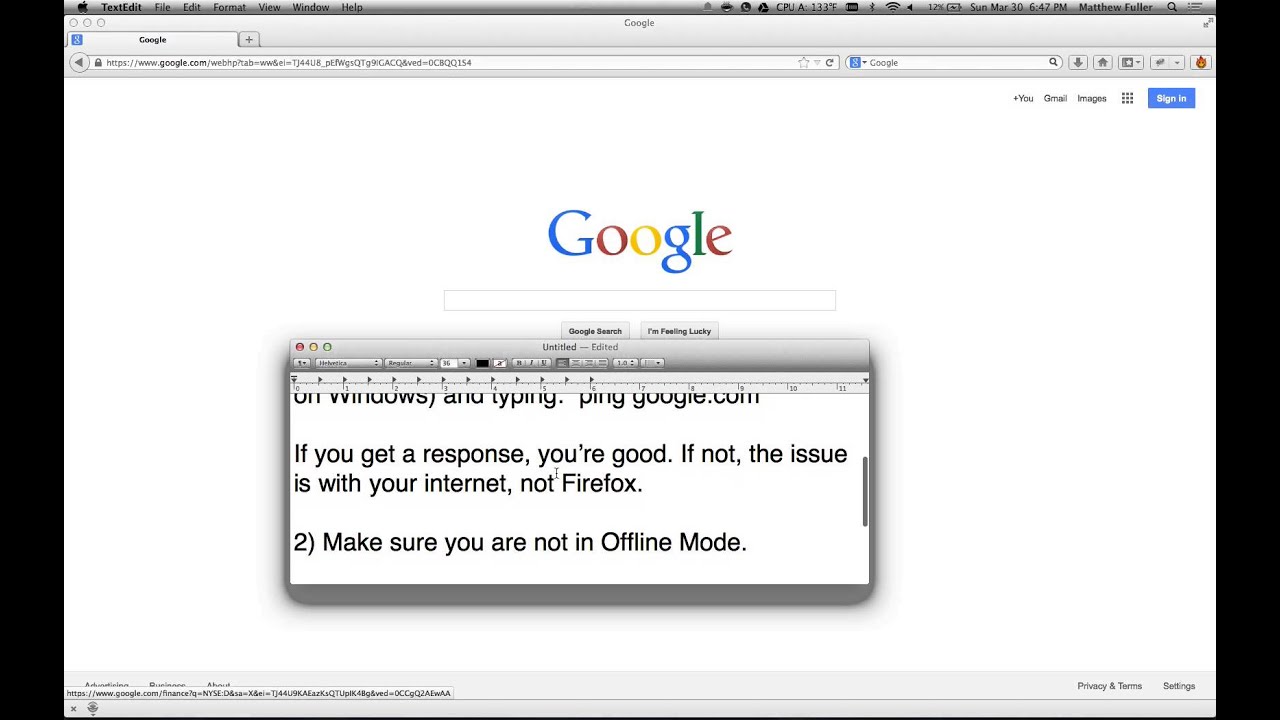The image size is (1280, 720).
Task: Open the +You link
Action: click(x=1023, y=98)
